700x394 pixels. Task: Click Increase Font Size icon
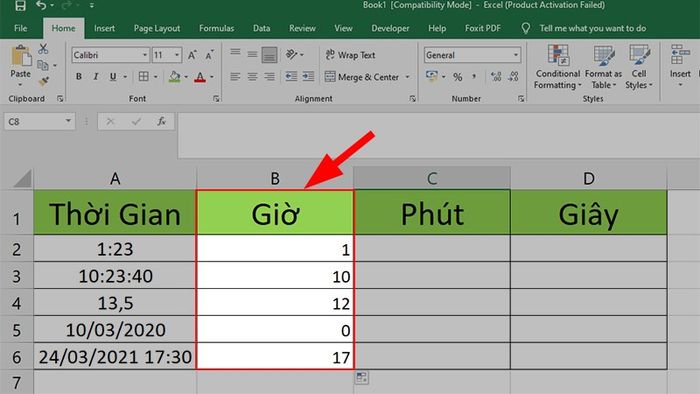[x=192, y=55]
